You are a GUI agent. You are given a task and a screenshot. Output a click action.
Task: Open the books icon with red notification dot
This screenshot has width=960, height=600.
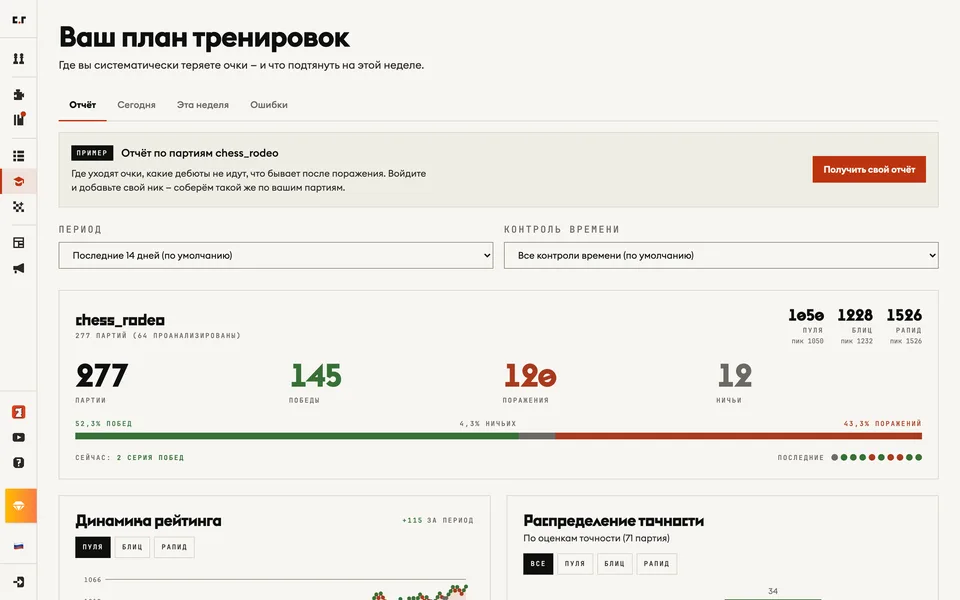[19, 119]
